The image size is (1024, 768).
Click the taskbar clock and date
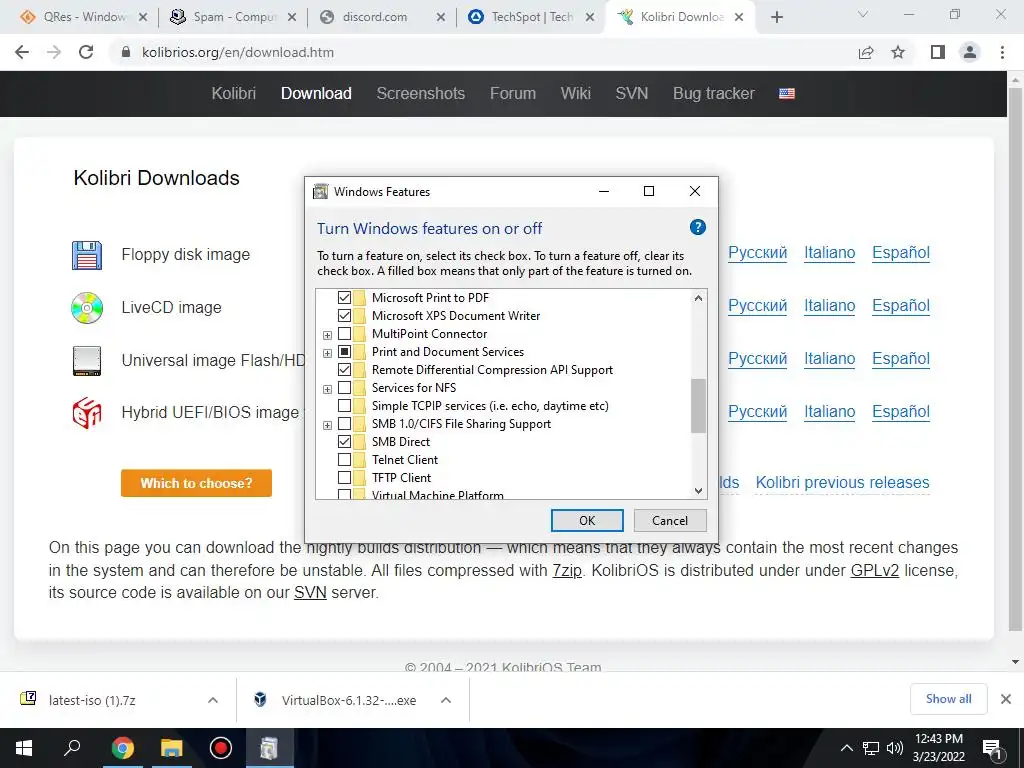pos(938,748)
